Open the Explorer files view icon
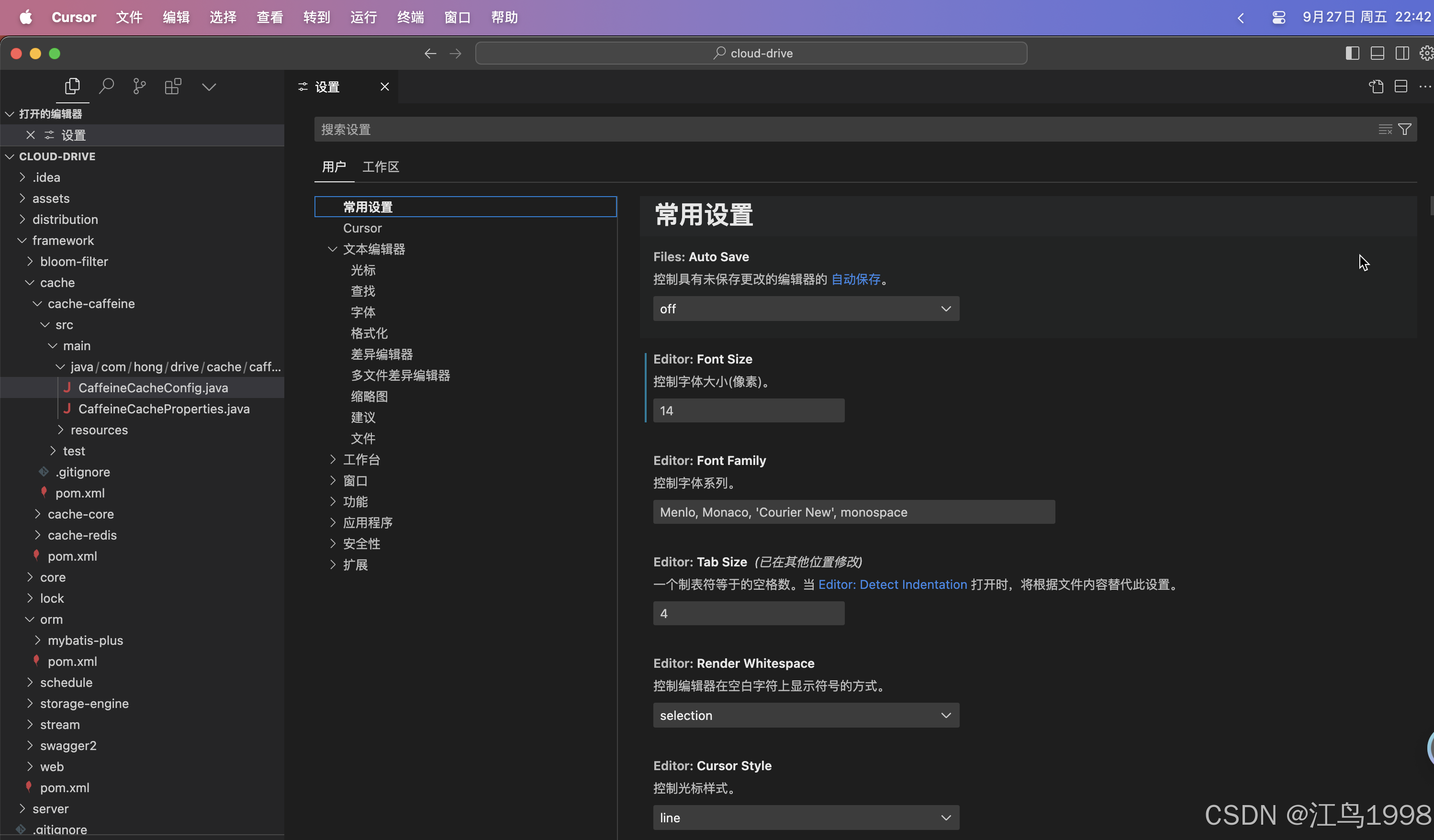 (72, 87)
